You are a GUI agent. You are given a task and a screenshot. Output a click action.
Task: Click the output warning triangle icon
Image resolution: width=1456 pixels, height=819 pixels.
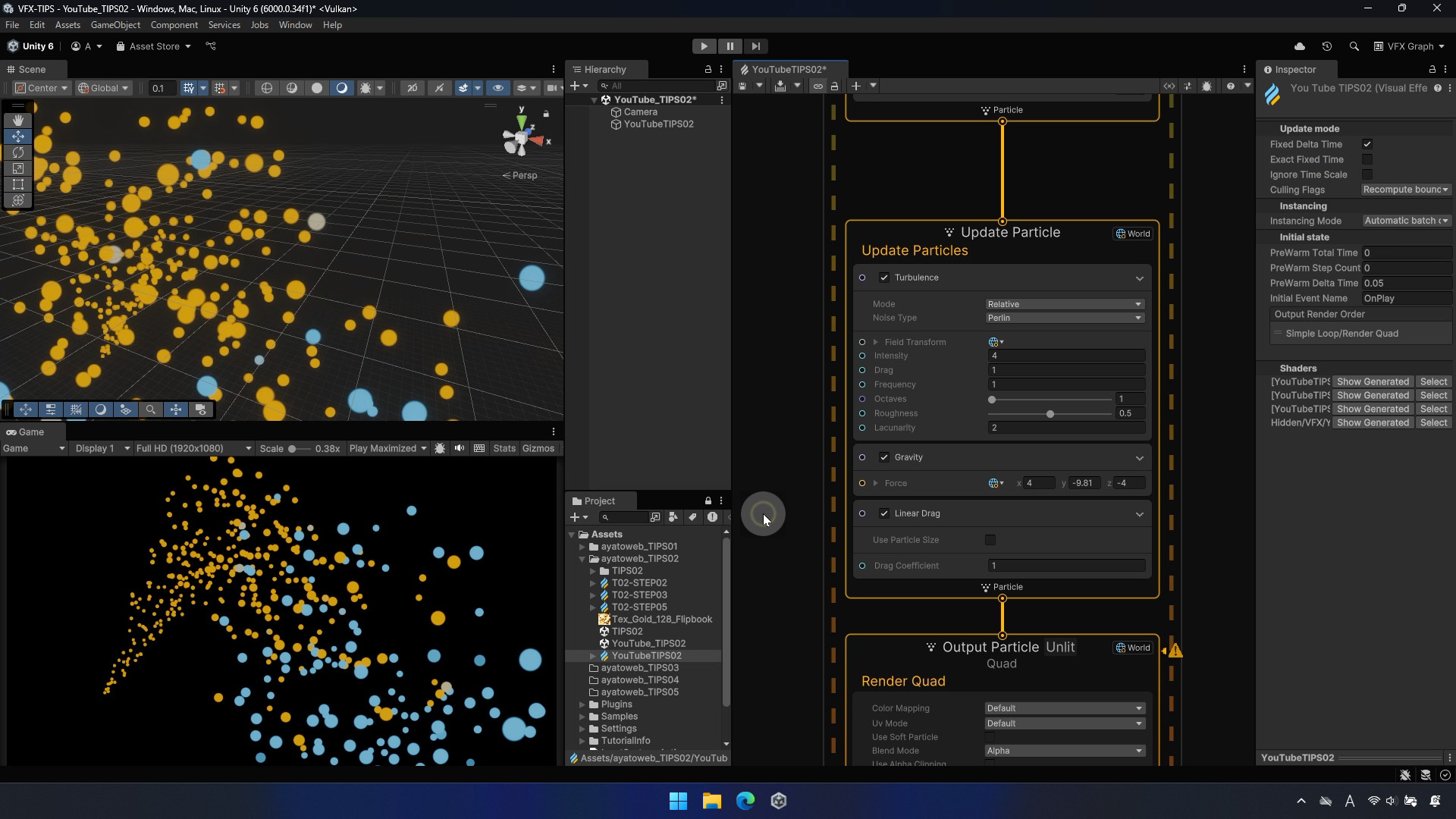pos(1175,651)
